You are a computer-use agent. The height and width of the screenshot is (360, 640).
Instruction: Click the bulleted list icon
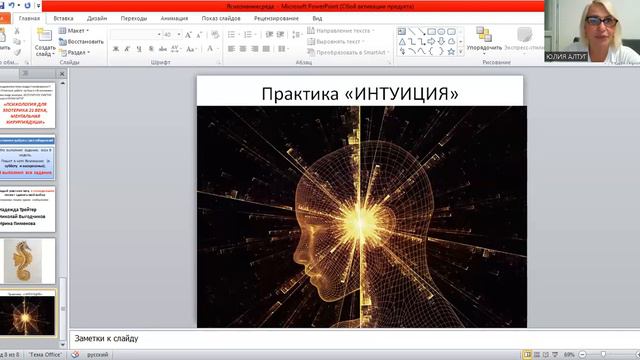click(x=231, y=35)
